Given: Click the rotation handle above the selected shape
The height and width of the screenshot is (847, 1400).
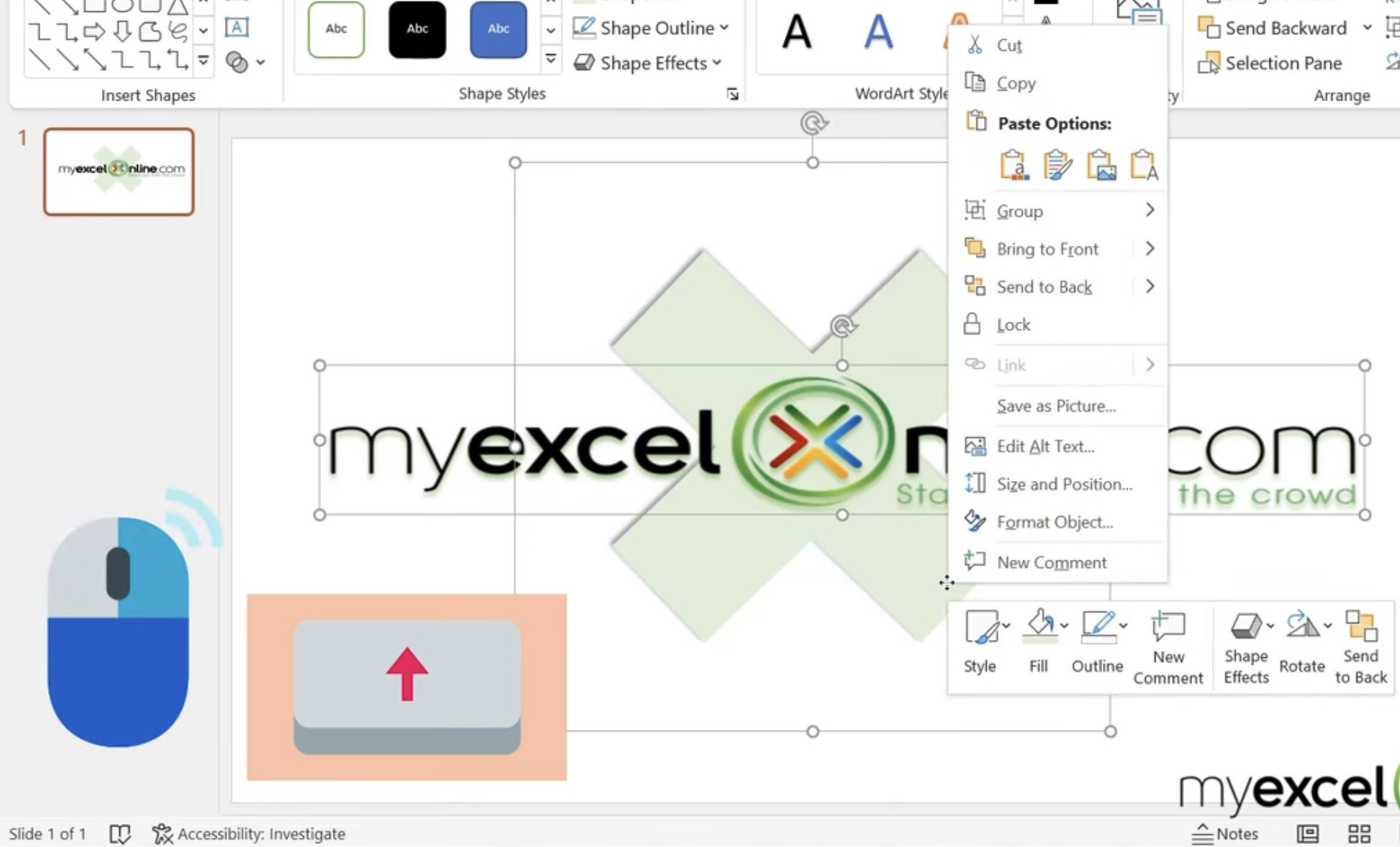Looking at the screenshot, I should (814, 122).
